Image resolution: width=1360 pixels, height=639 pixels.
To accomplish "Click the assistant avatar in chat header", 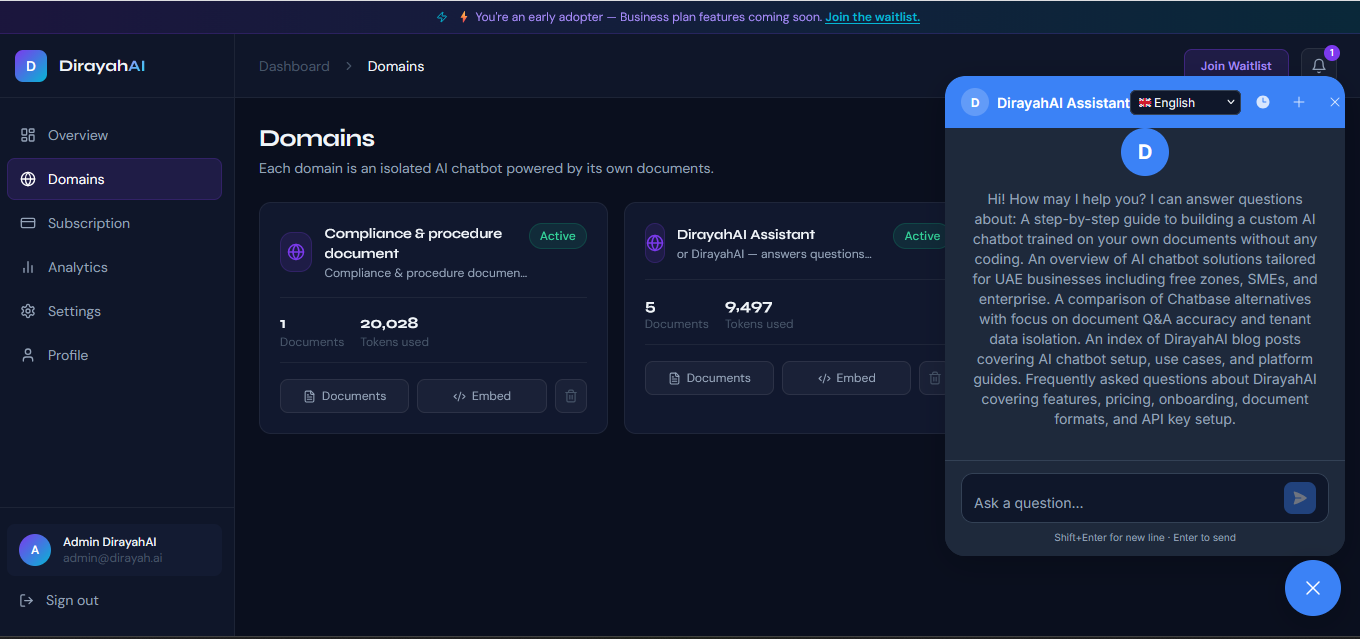I will [975, 102].
